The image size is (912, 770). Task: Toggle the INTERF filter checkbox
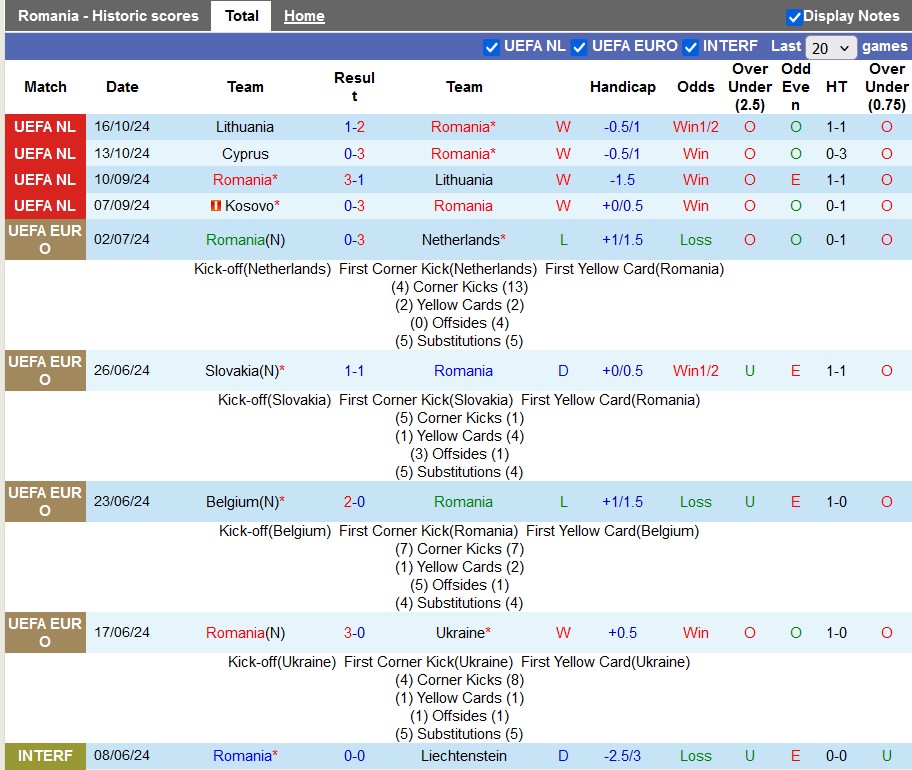point(691,47)
